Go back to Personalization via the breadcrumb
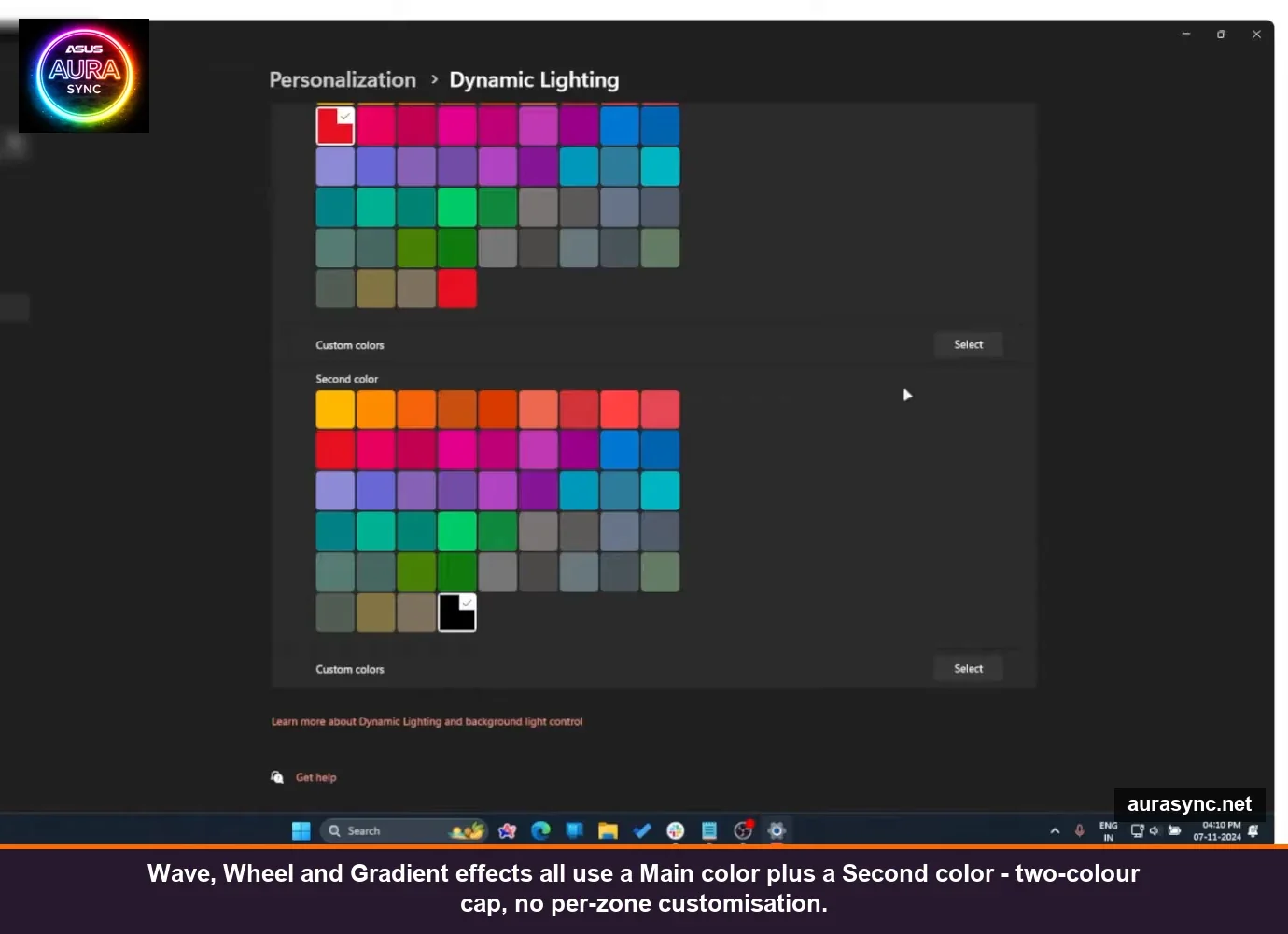 coord(342,80)
